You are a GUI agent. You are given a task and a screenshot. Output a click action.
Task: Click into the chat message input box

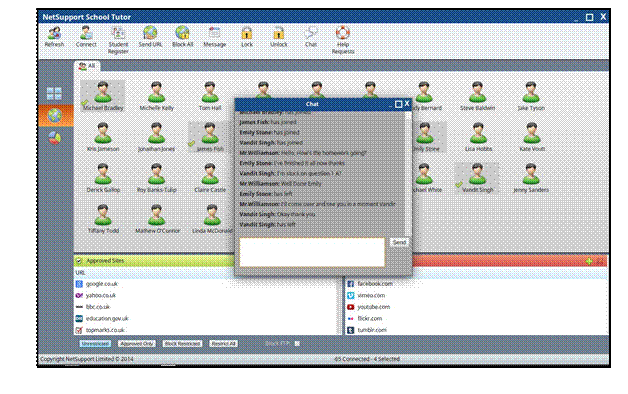click(x=312, y=252)
